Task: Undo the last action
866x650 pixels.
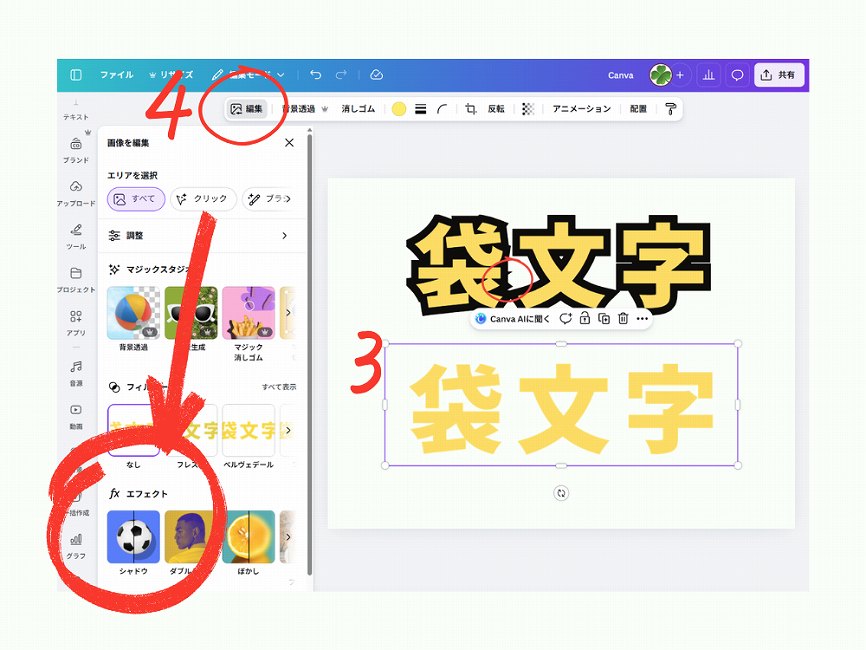Action: (316, 75)
